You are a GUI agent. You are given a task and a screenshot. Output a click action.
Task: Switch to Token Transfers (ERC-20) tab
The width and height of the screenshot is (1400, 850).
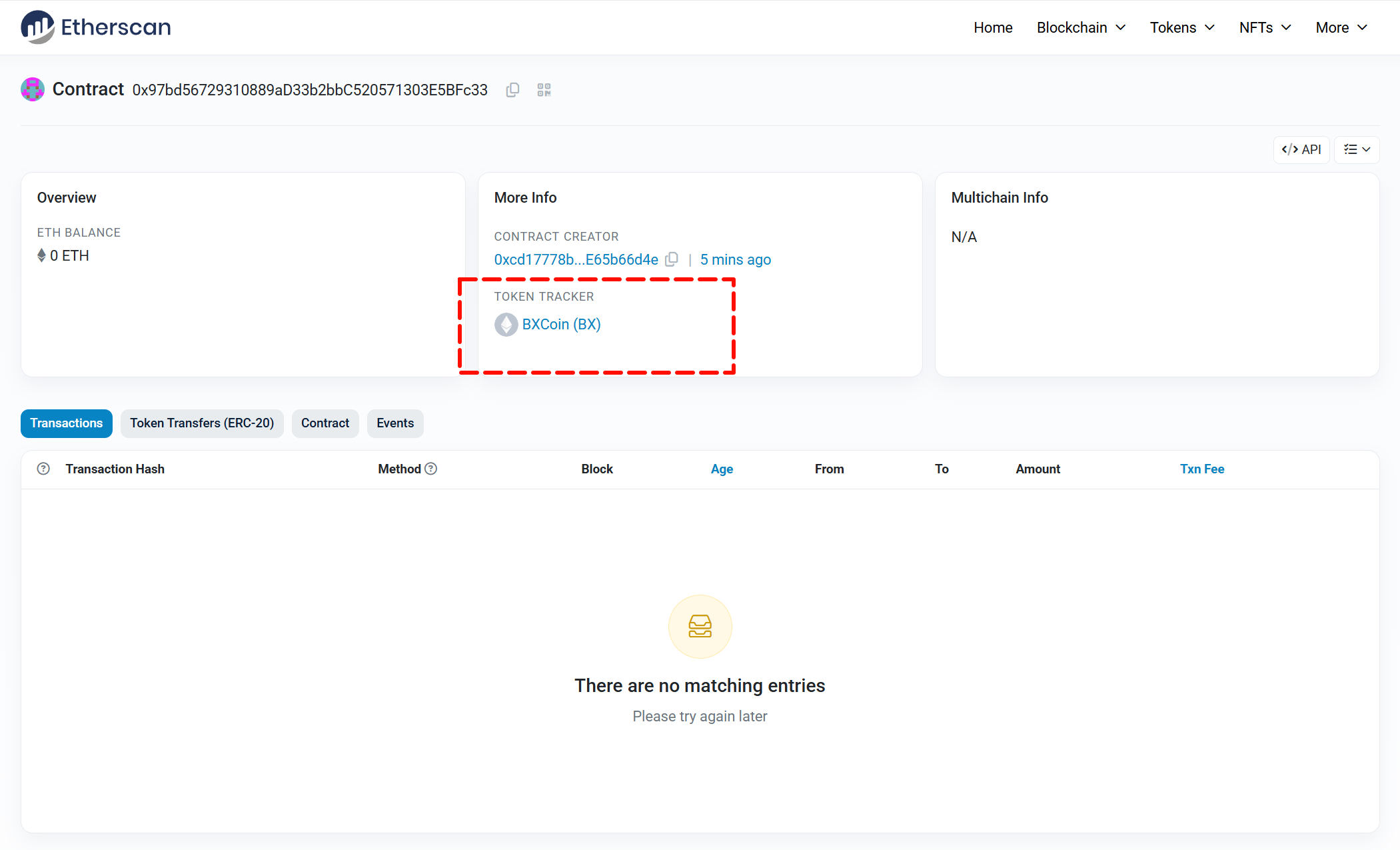coord(202,423)
